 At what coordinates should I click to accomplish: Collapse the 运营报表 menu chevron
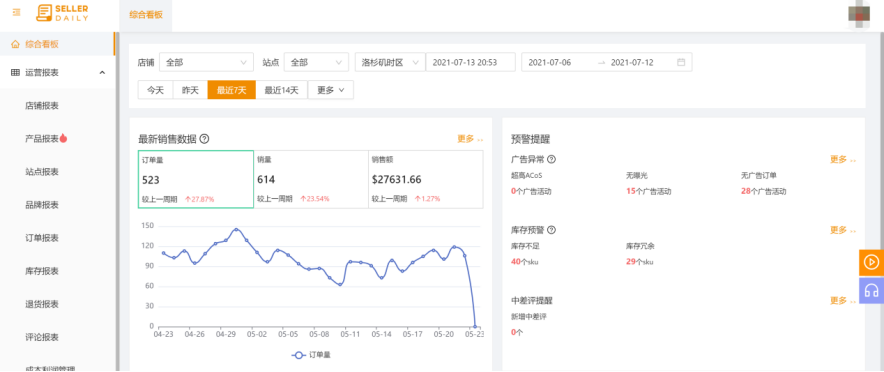click(102, 73)
